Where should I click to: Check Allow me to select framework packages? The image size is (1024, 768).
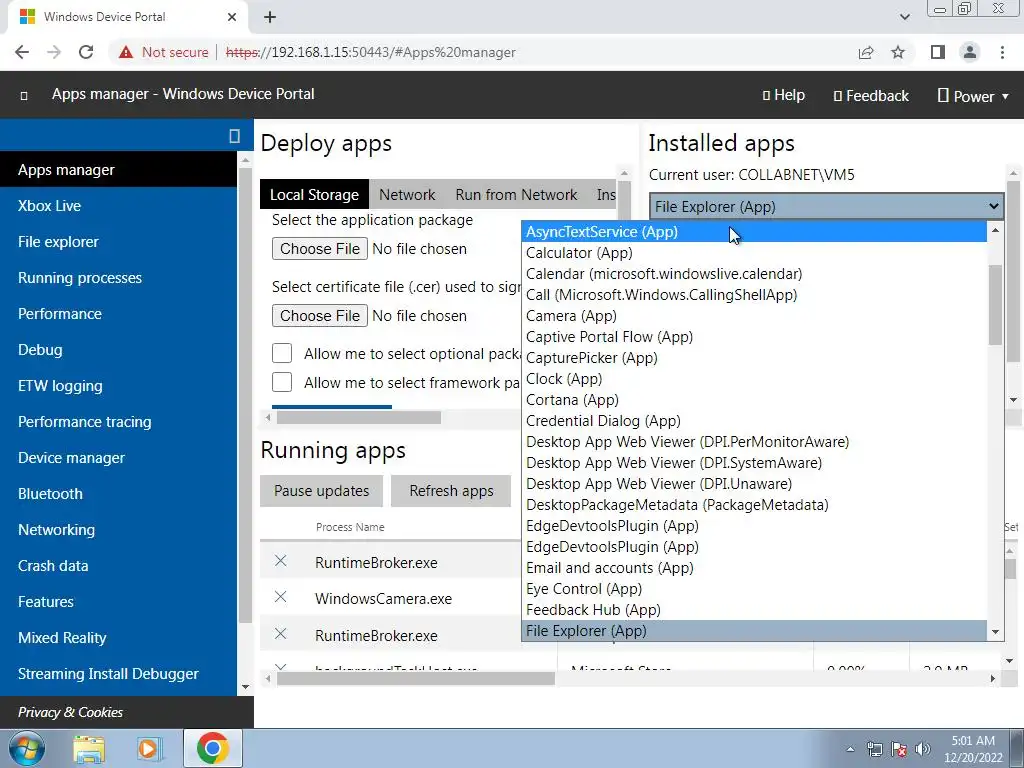pyautogui.click(x=282, y=382)
